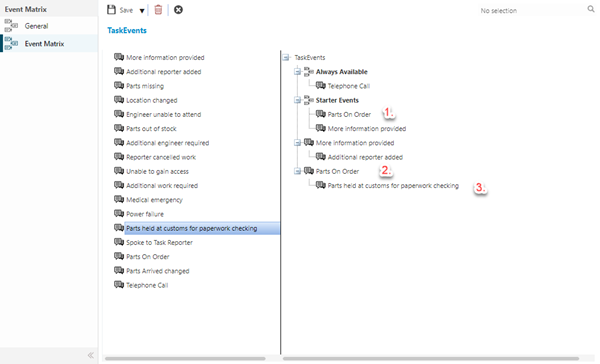Viewport: 600px width, 364px height.
Task: Click the General sidebar icon
Action: (11, 26)
